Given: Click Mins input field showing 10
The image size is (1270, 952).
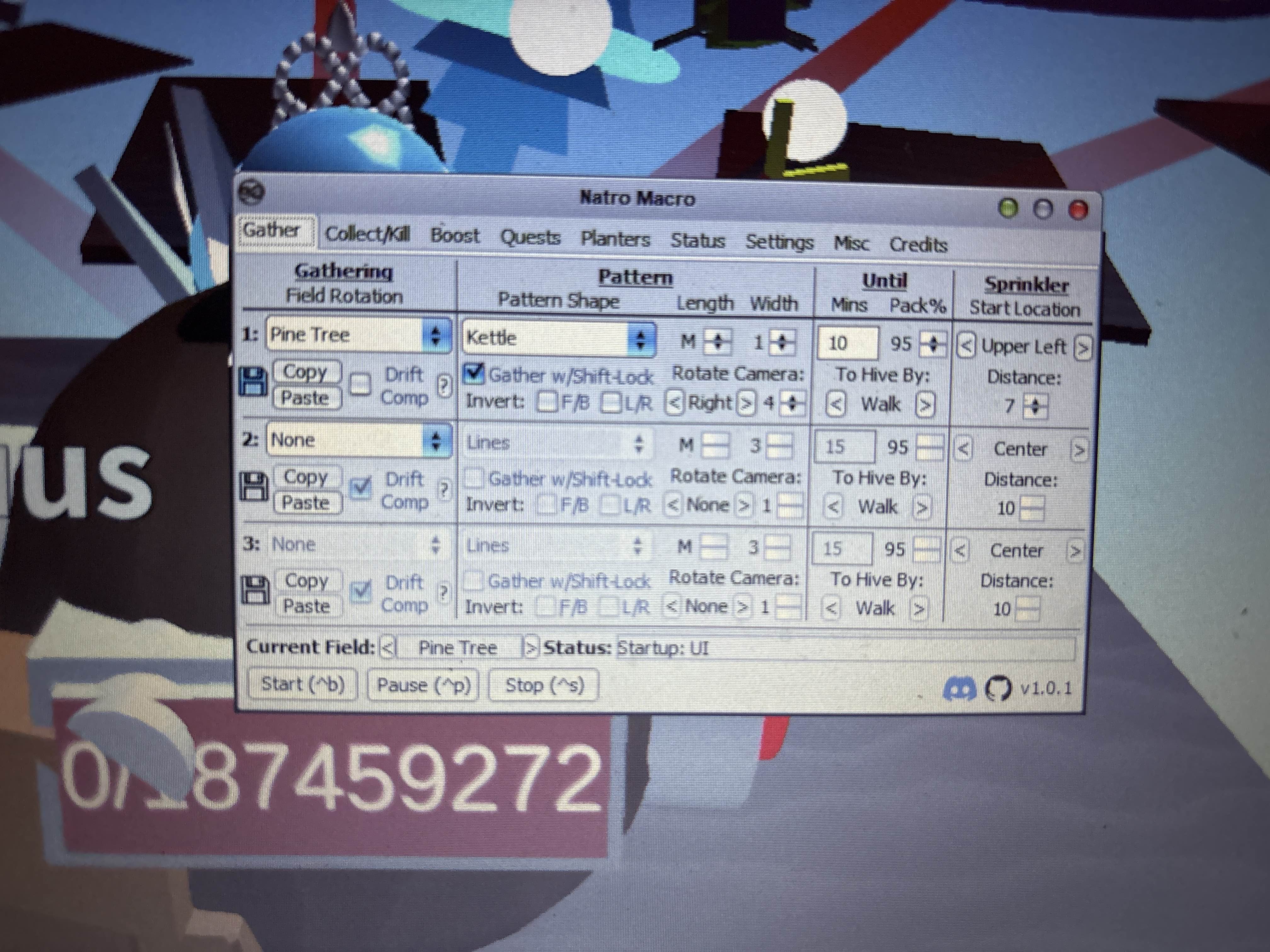Looking at the screenshot, I should (847, 343).
